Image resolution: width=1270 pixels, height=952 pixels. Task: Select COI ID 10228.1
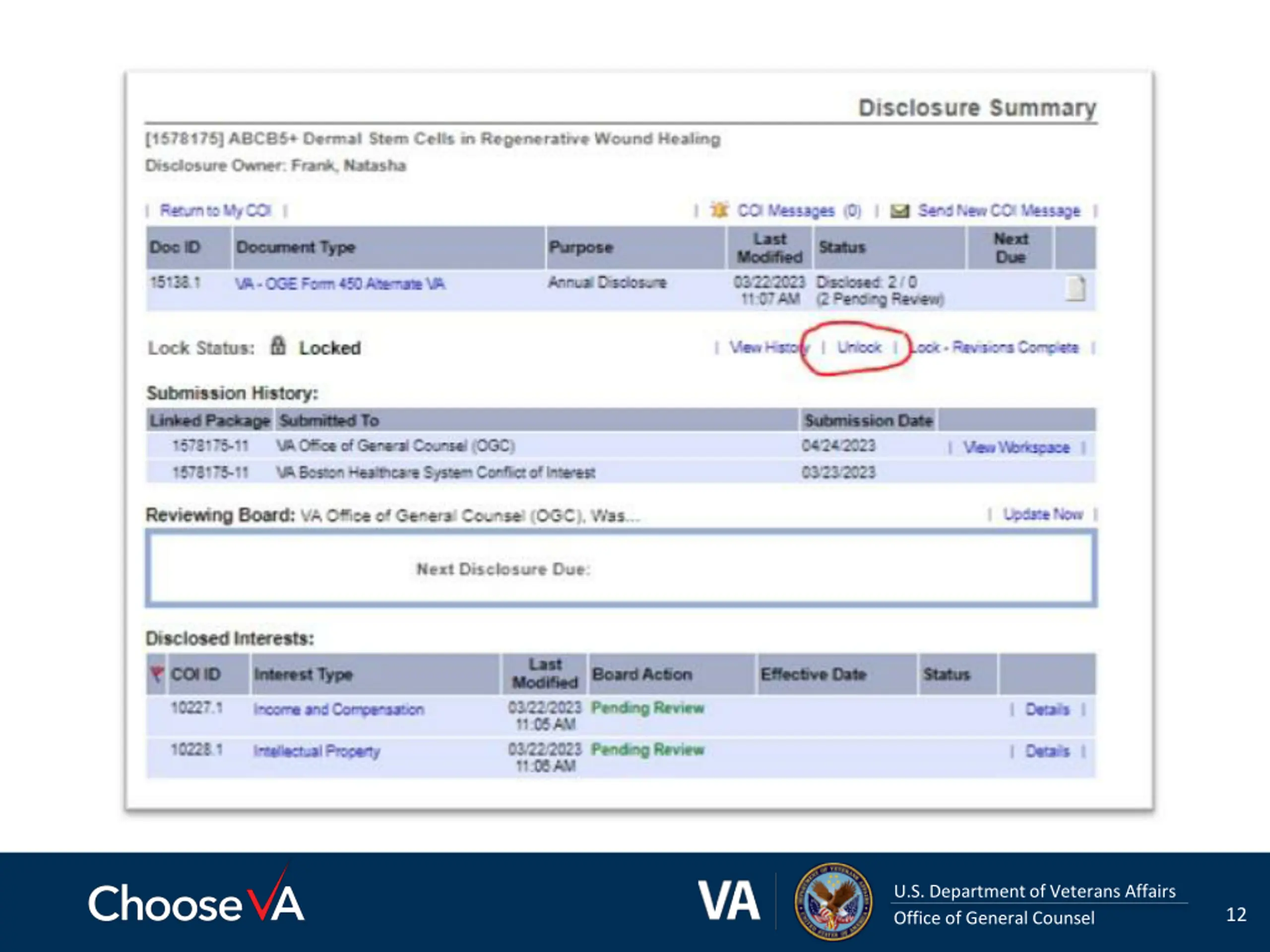196,750
